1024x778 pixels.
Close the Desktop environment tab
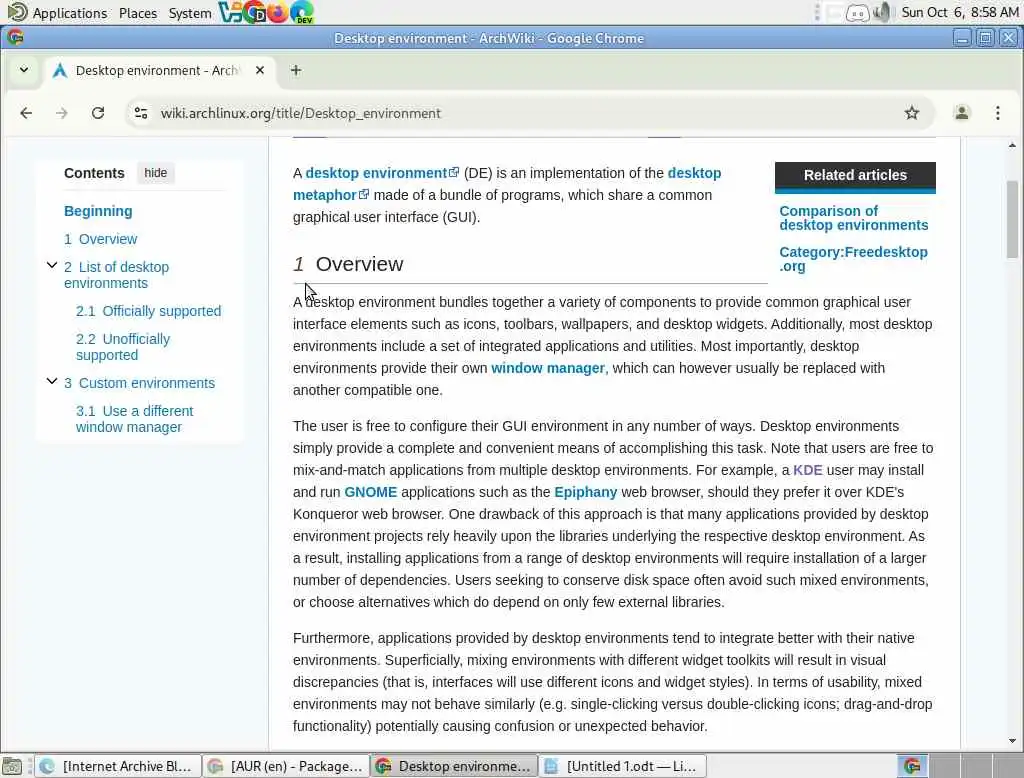coord(260,70)
